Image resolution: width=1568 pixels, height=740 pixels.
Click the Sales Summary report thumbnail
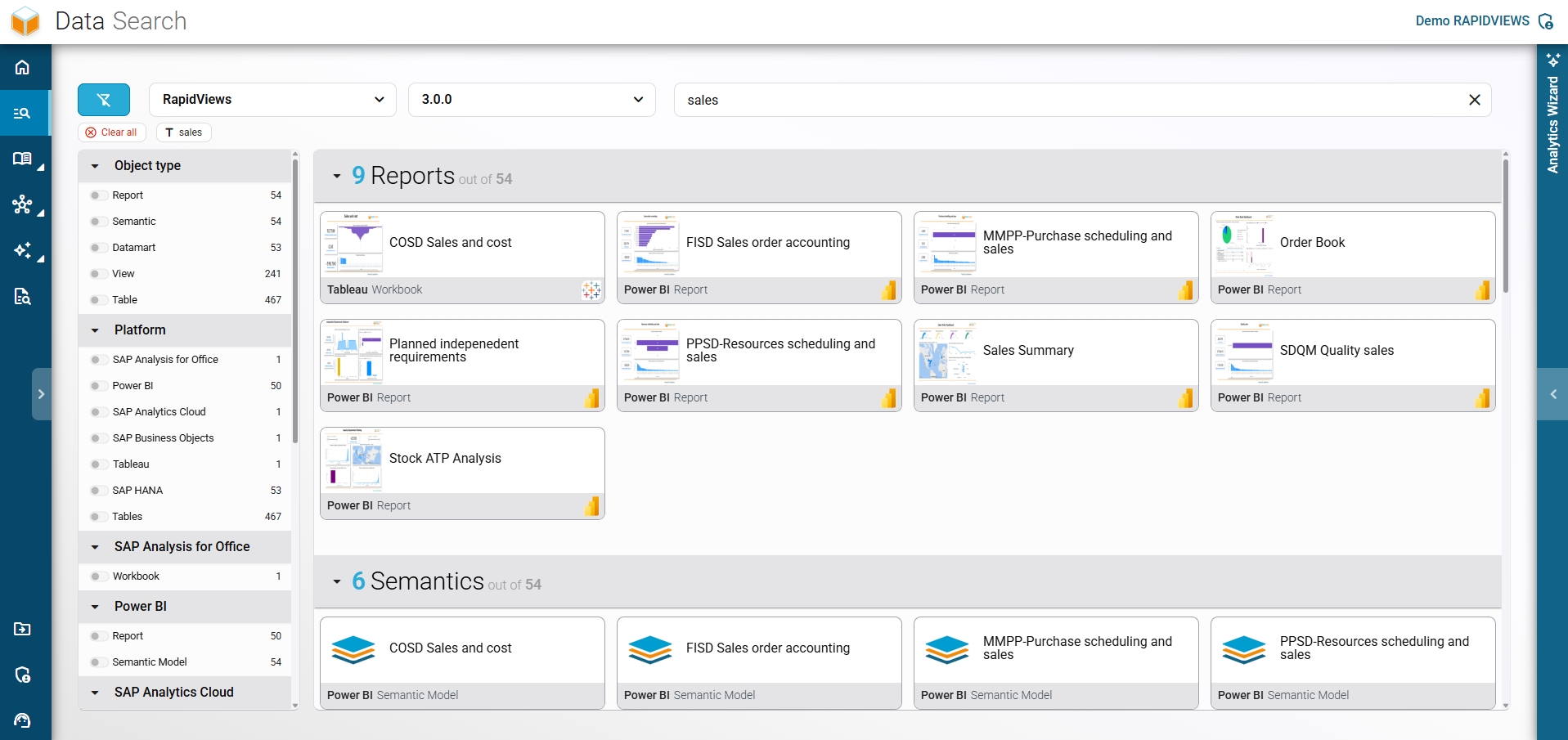click(946, 352)
